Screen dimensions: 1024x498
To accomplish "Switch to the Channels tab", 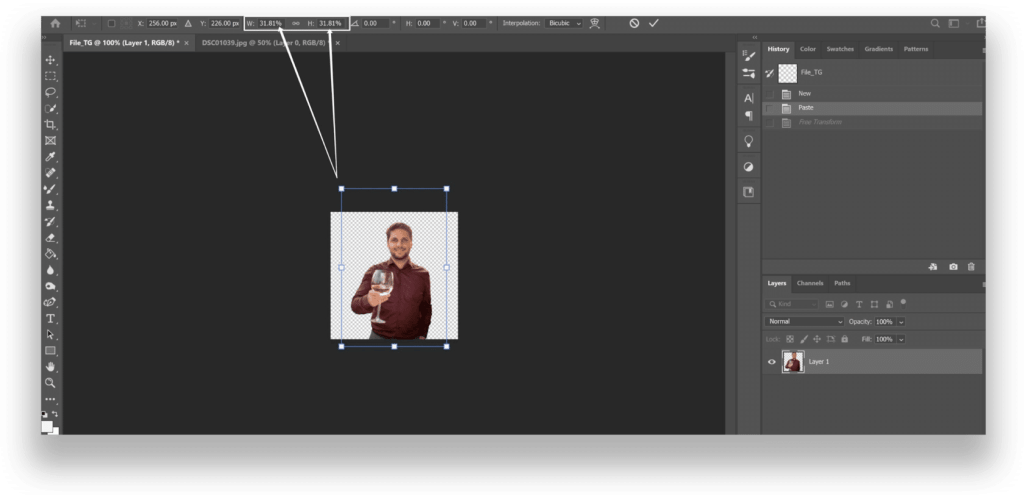I will [x=810, y=283].
